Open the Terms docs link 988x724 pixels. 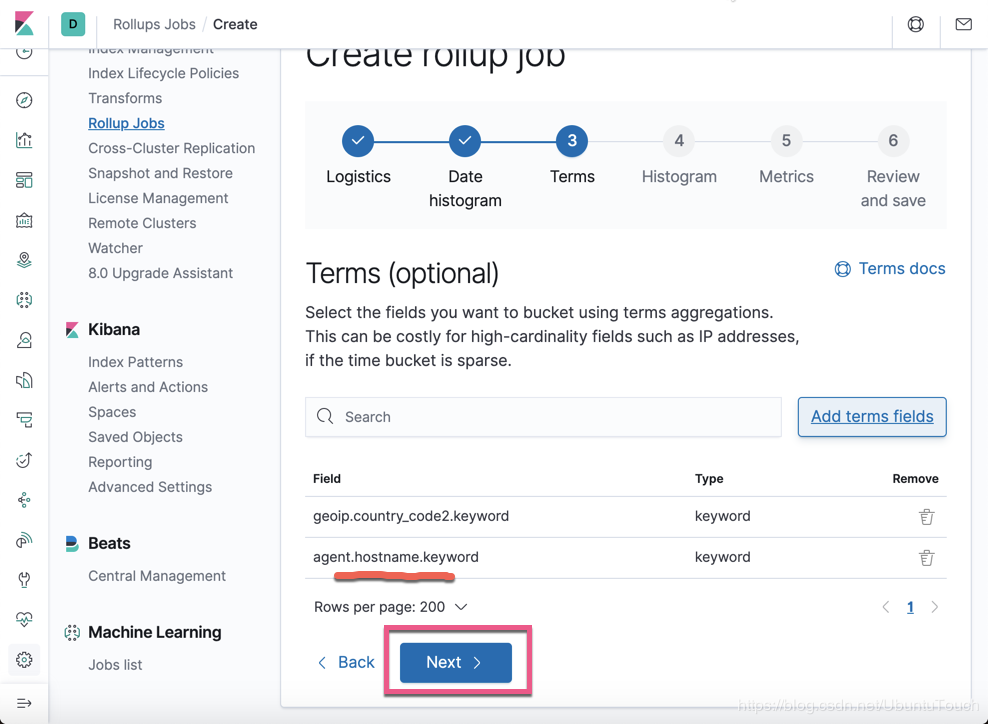[x=890, y=268]
